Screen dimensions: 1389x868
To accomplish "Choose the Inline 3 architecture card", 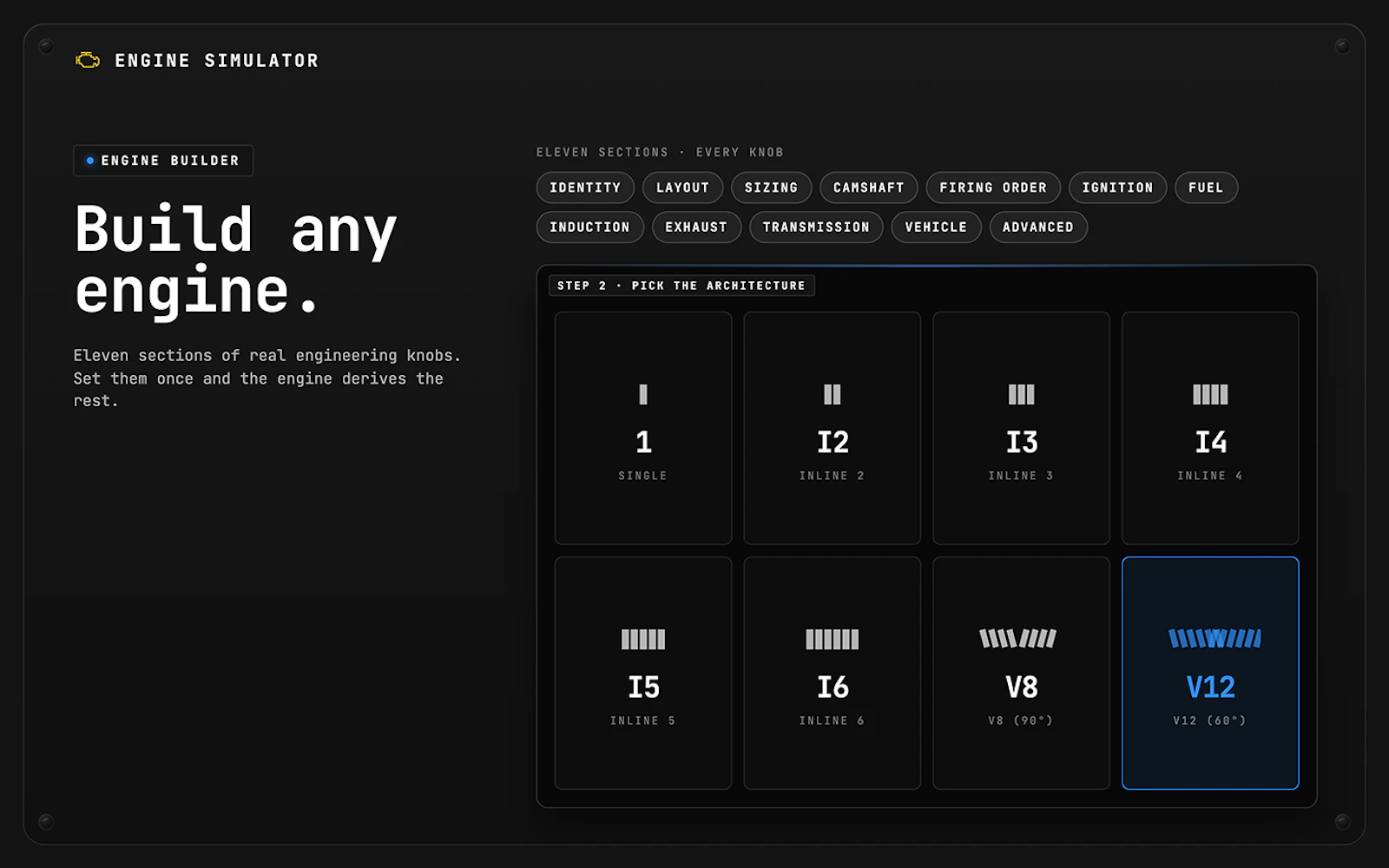I will (x=1021, y=428).
